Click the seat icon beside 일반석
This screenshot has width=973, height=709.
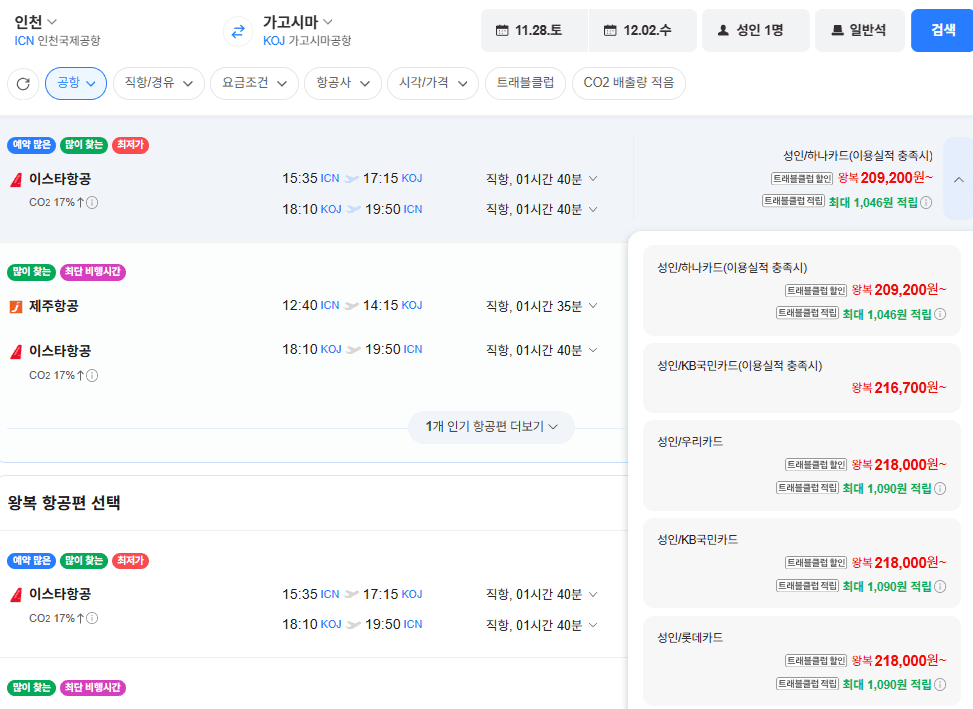(837, 30)
